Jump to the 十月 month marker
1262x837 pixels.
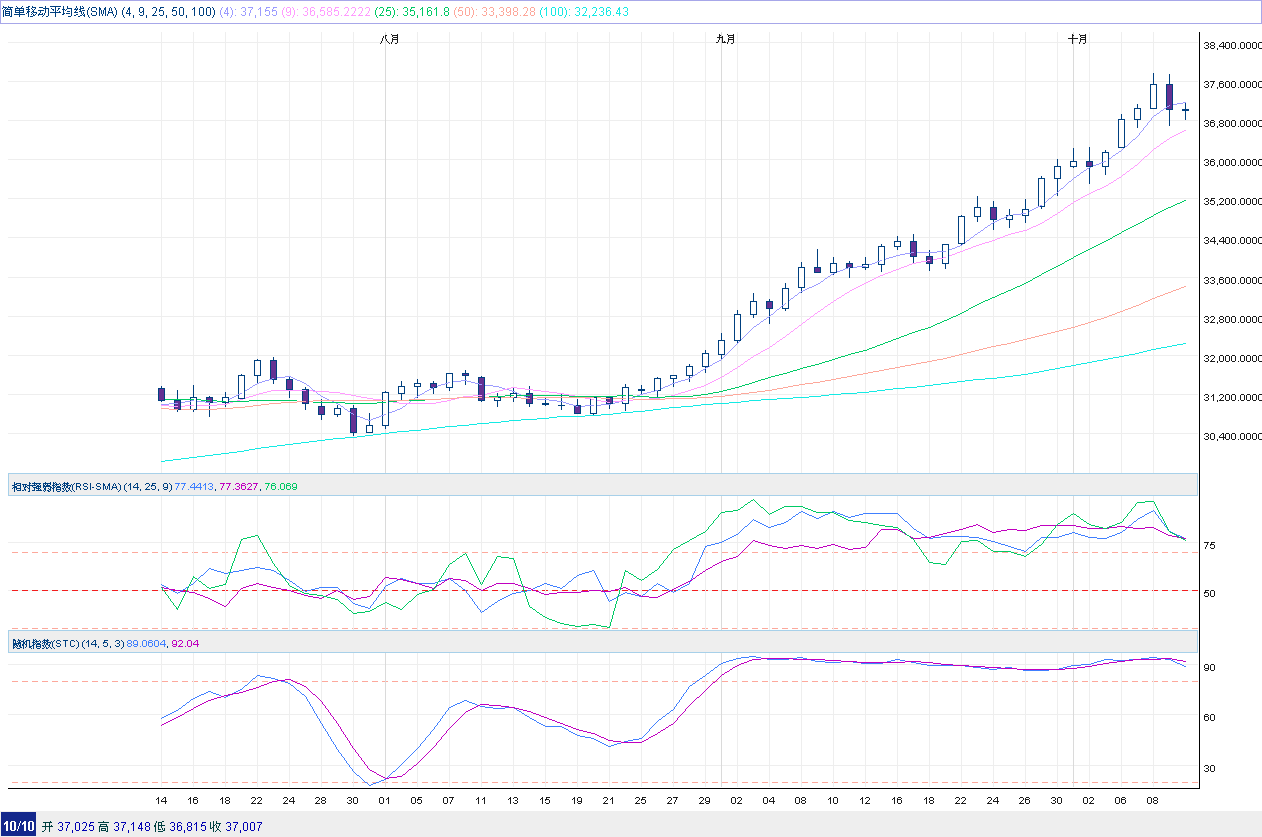coord(1077,39)
